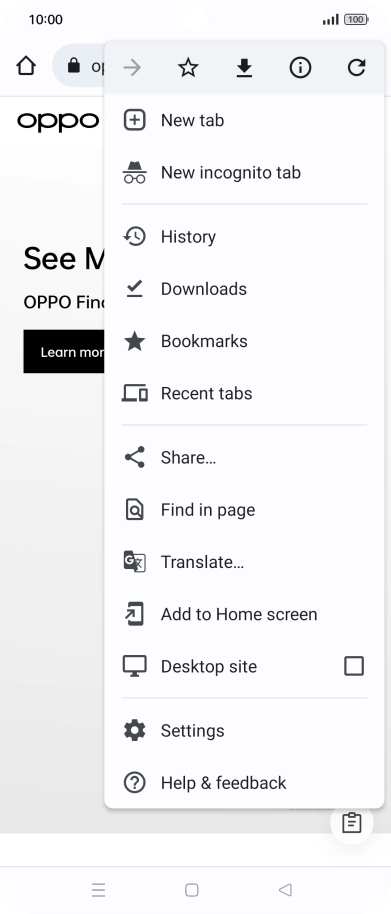
Task: Open the Downloads list
Action: point(244,289)
